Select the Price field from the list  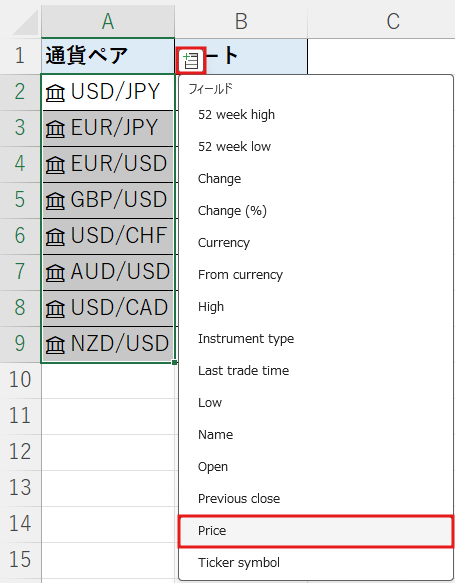coord(316,531)
